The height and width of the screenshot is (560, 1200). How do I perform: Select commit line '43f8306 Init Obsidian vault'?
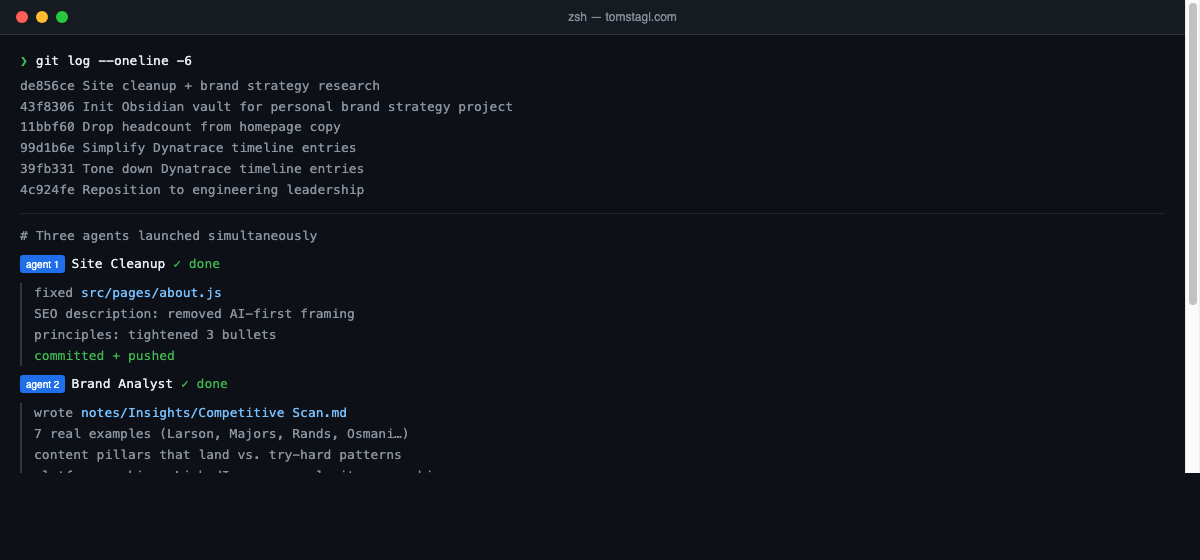(x=266, y=106)
